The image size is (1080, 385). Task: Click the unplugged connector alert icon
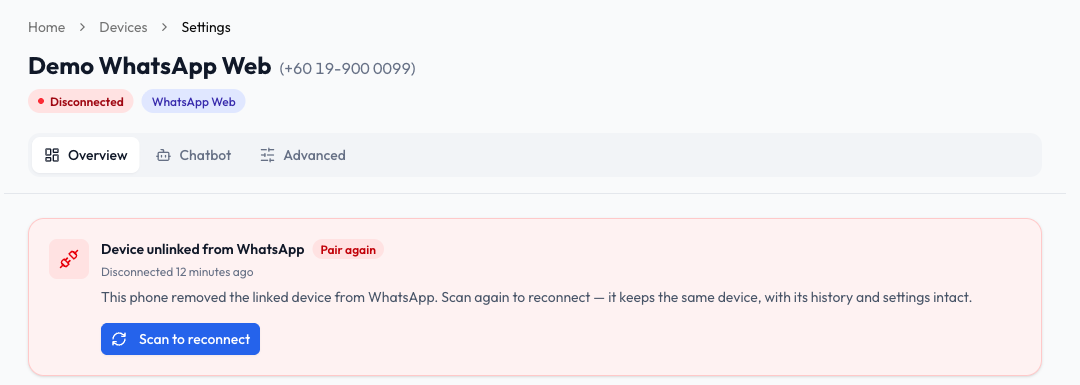coord(69,259)
